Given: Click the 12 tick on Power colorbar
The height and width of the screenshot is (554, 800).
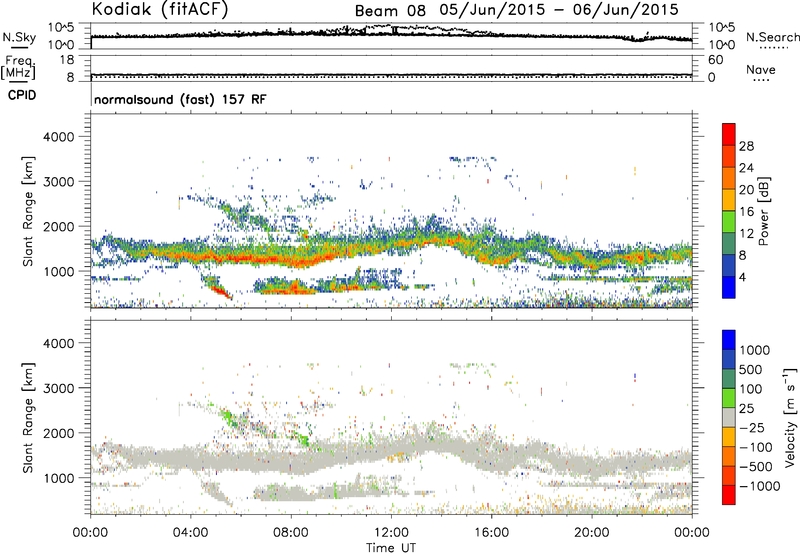Looking at the screenshot, I should tap(746, 234).
